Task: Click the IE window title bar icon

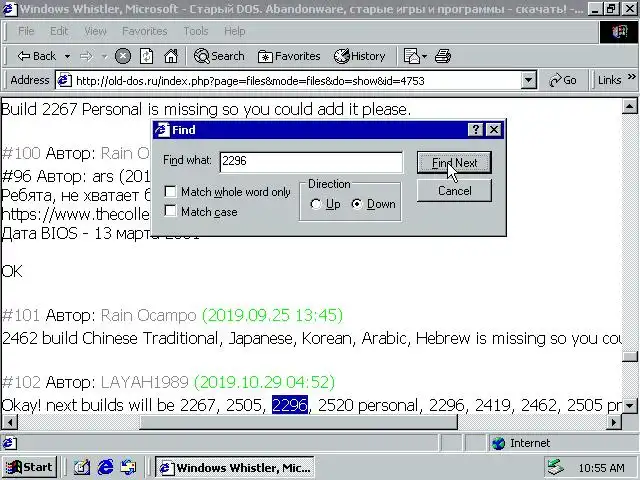Action: tap(10, 9)
